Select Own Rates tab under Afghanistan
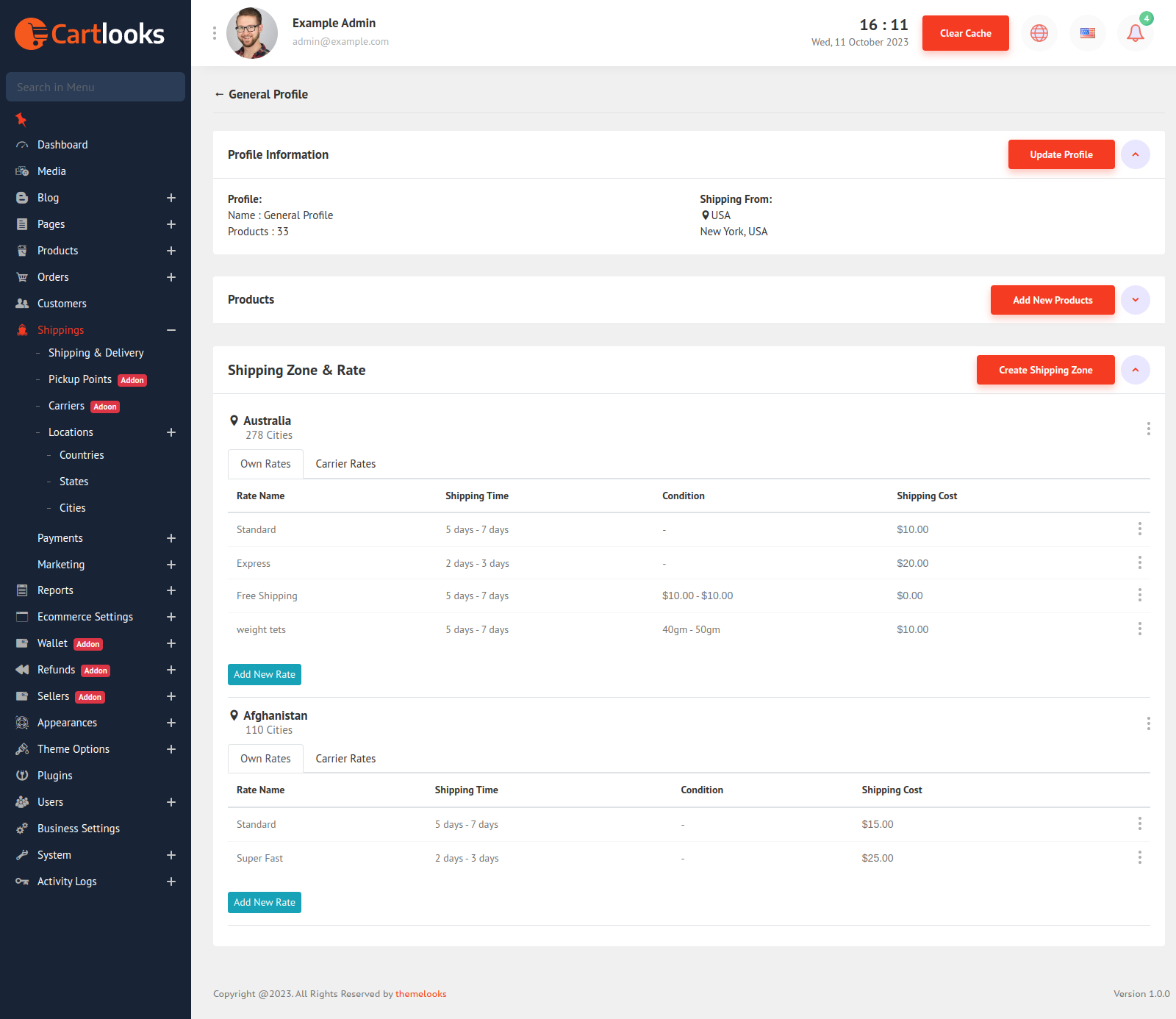The width and height of the screenshot is (1176, 1019). pyautogui.click(x=265, y=758)
